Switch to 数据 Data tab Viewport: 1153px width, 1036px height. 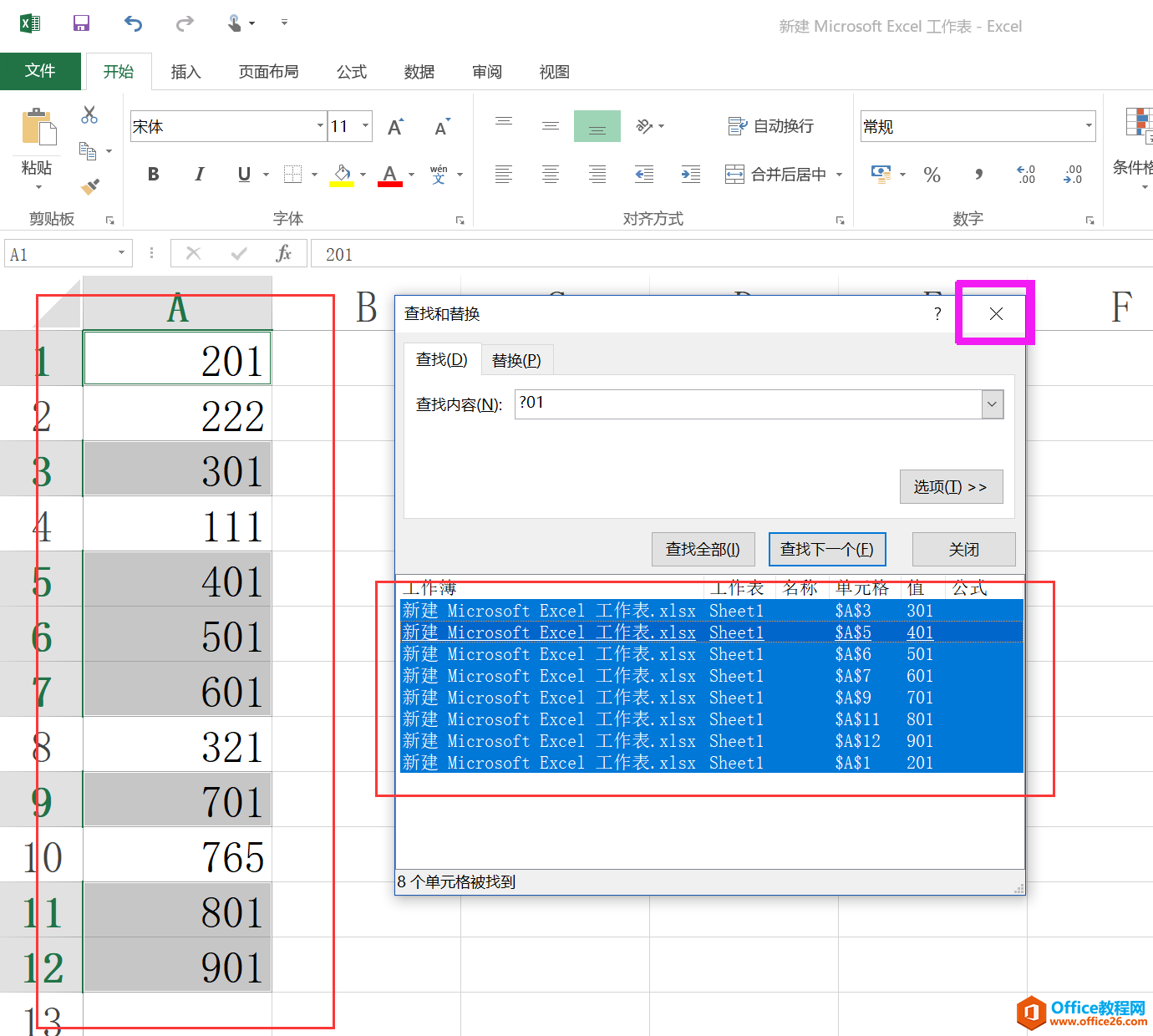[x=419, y=72]
